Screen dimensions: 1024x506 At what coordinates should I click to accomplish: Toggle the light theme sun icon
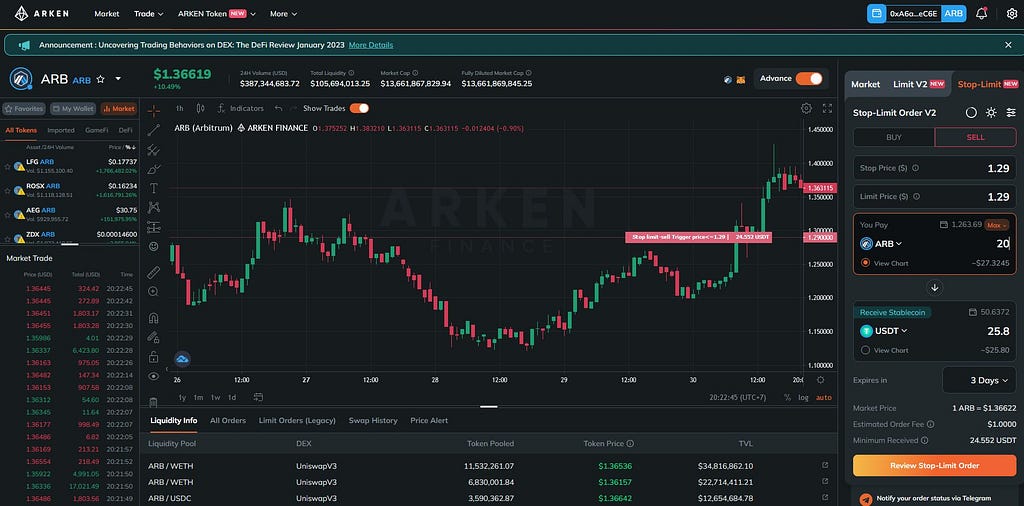(991, 112)
